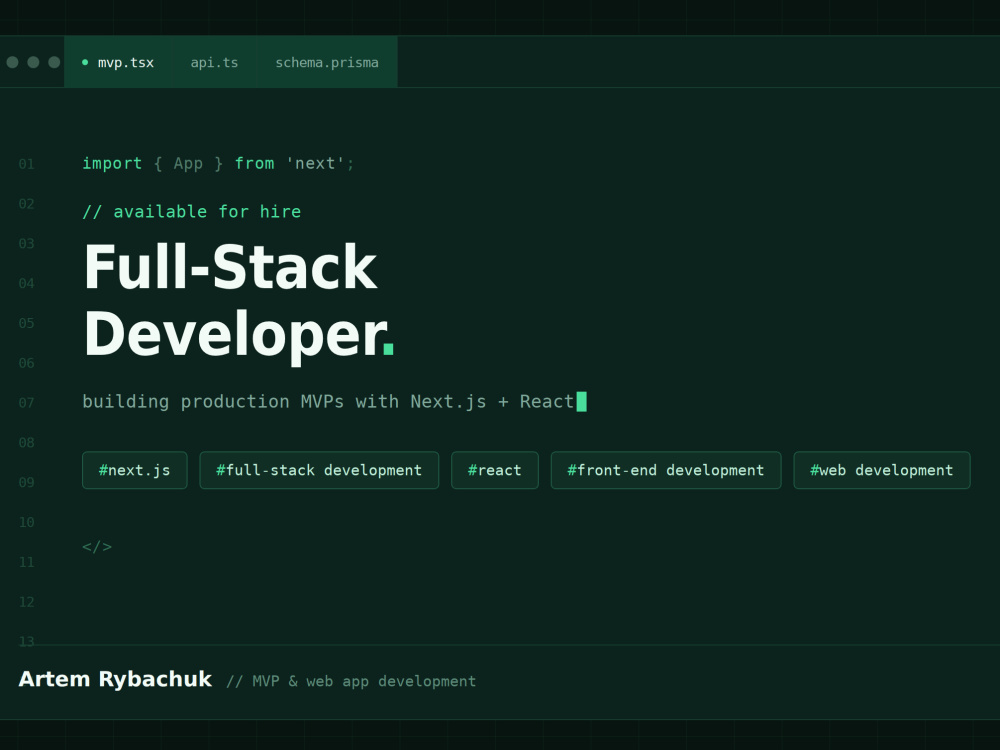Click the green text cursor after 'React'
Image resolution: width=1000 pixels, height=750 pixels.
click(581, 402)
